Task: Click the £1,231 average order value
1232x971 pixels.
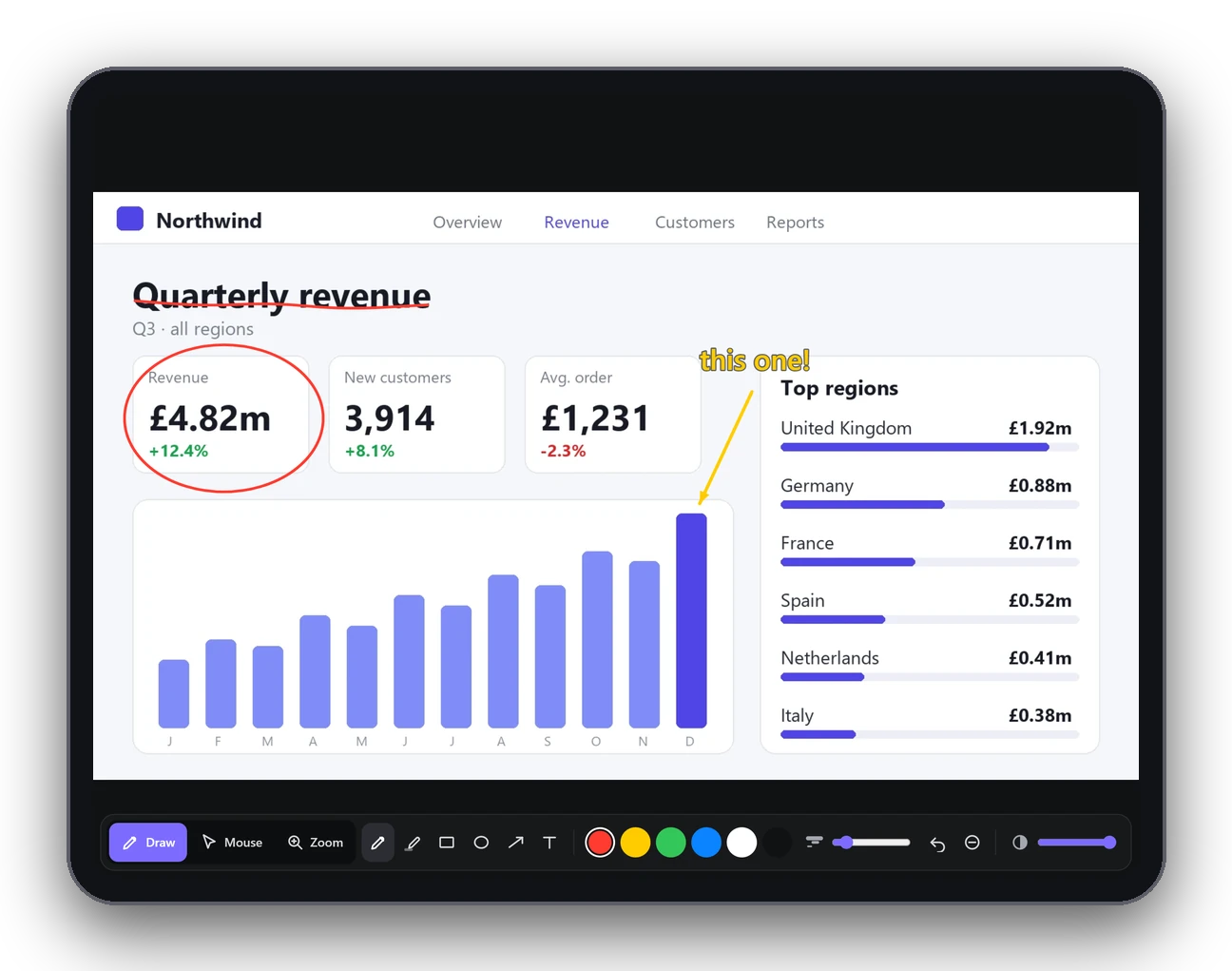Action: coord(595,418)
